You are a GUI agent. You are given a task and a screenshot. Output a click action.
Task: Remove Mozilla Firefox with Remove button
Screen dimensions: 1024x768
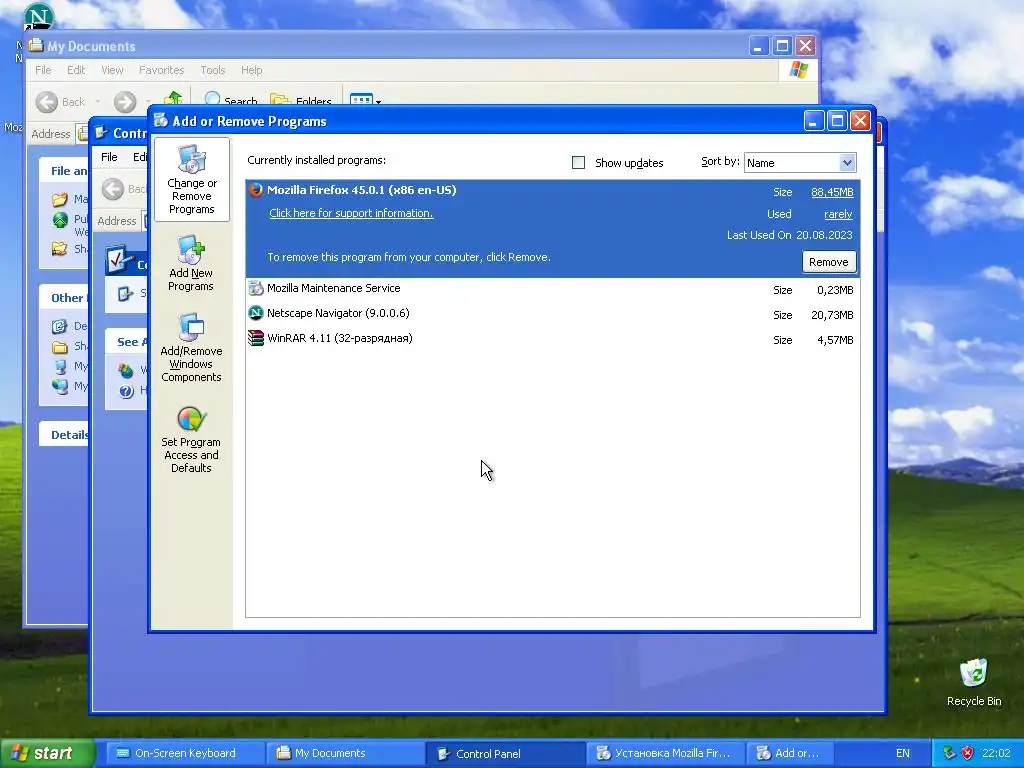829,262
